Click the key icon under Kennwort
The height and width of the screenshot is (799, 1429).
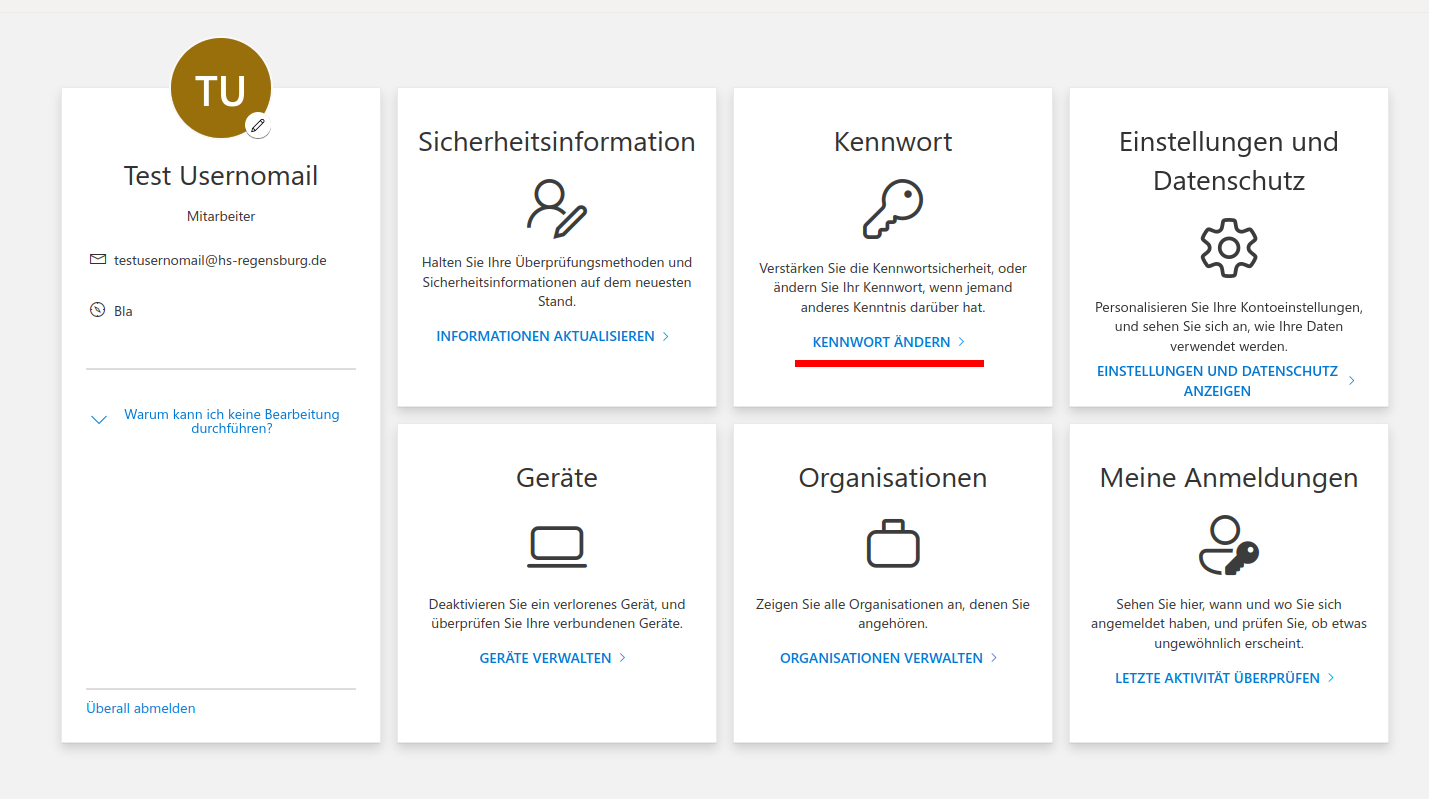892,209
